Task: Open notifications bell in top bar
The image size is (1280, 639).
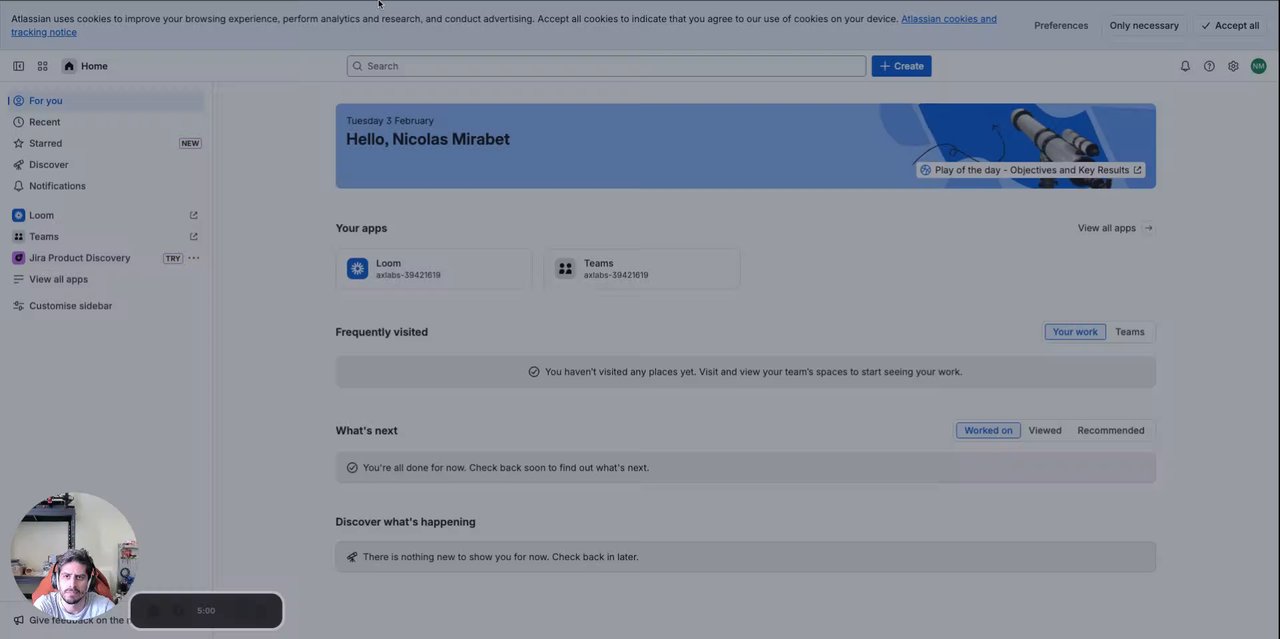Action: [1185, 66]
